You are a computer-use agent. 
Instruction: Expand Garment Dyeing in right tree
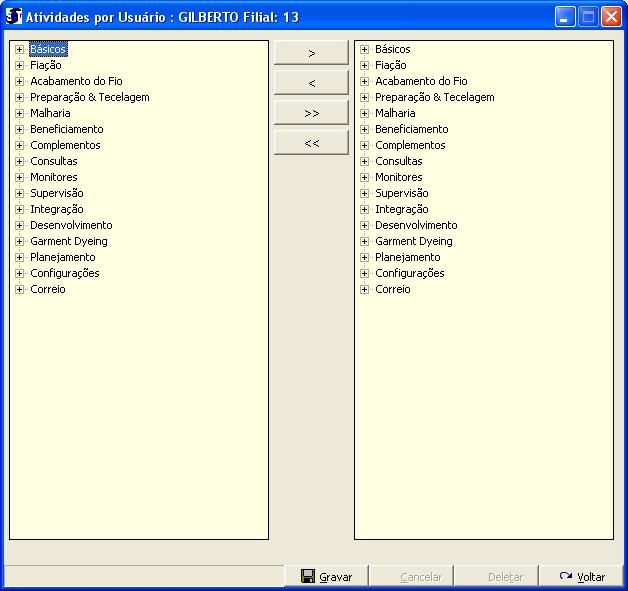(x=364, y=241)
